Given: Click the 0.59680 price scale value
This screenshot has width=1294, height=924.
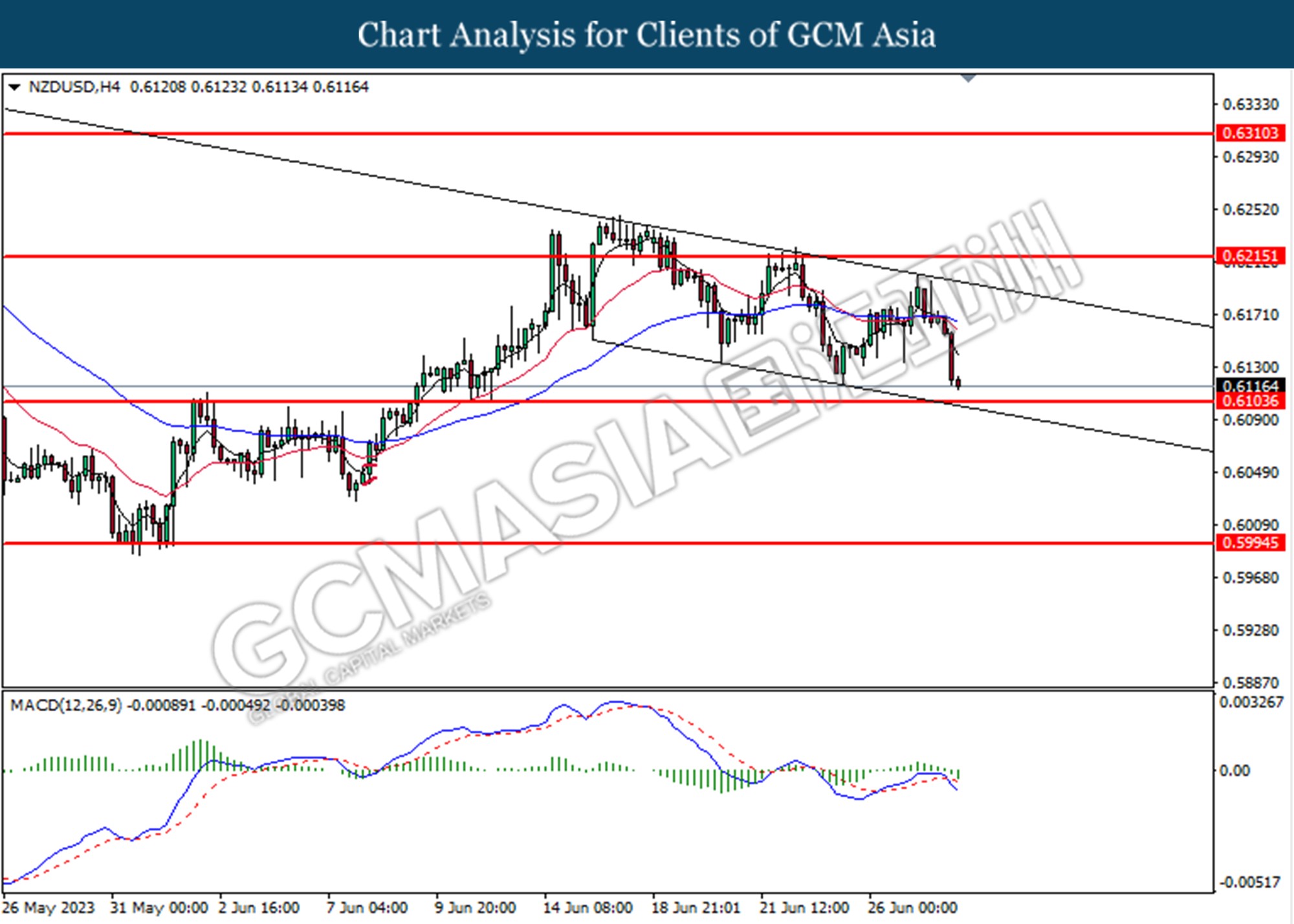Looking at the screenshot, I should point(1250,578).
